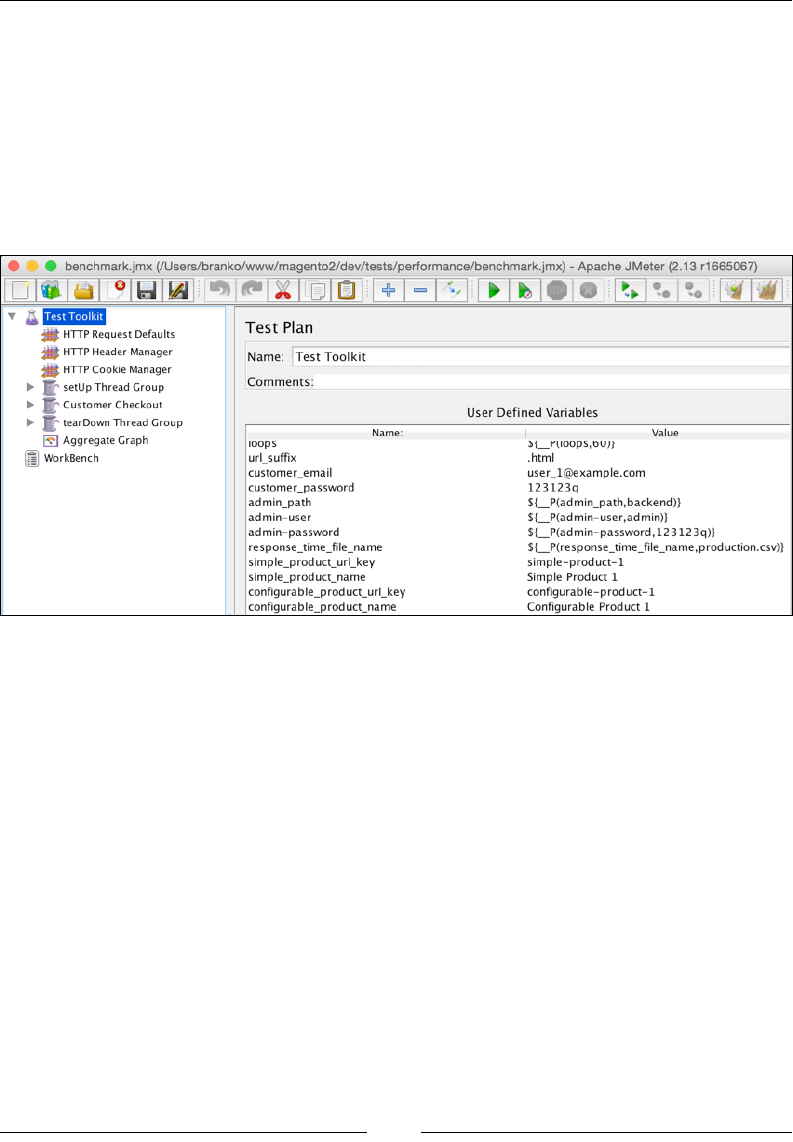The image size is (793, 1142).
Task: Select the customer_password variable name
Action: click(x=301, y=488)
